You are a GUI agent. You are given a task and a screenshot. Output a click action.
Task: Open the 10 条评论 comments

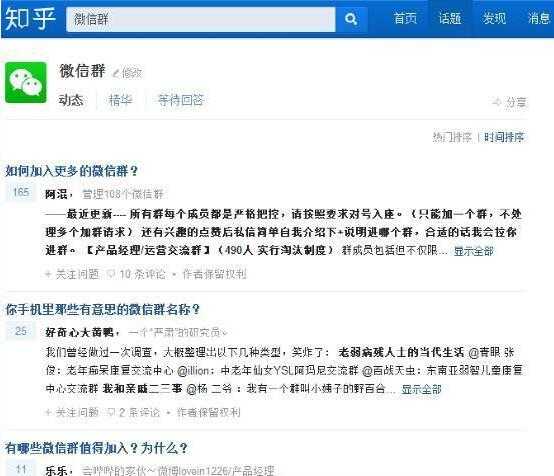coord(137,274)
